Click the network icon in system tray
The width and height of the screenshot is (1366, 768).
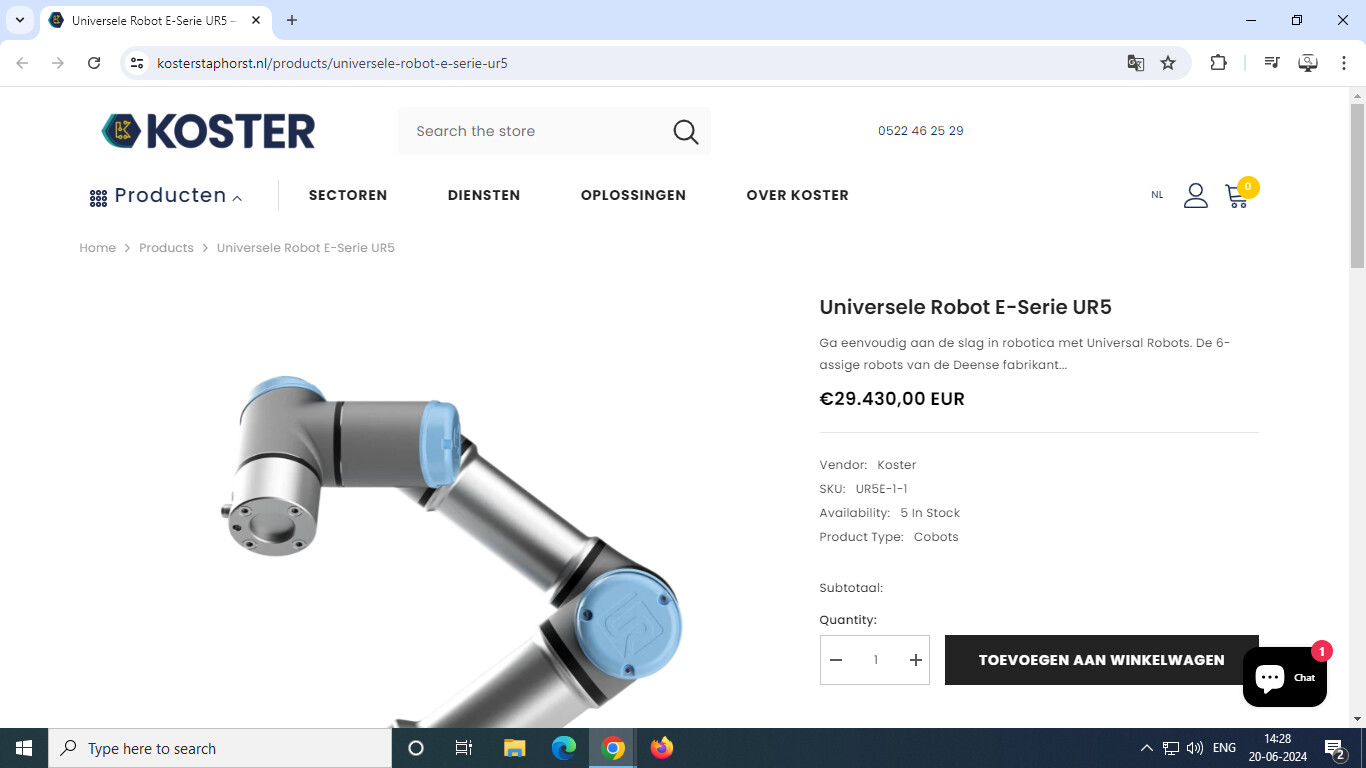(1171, 748)
